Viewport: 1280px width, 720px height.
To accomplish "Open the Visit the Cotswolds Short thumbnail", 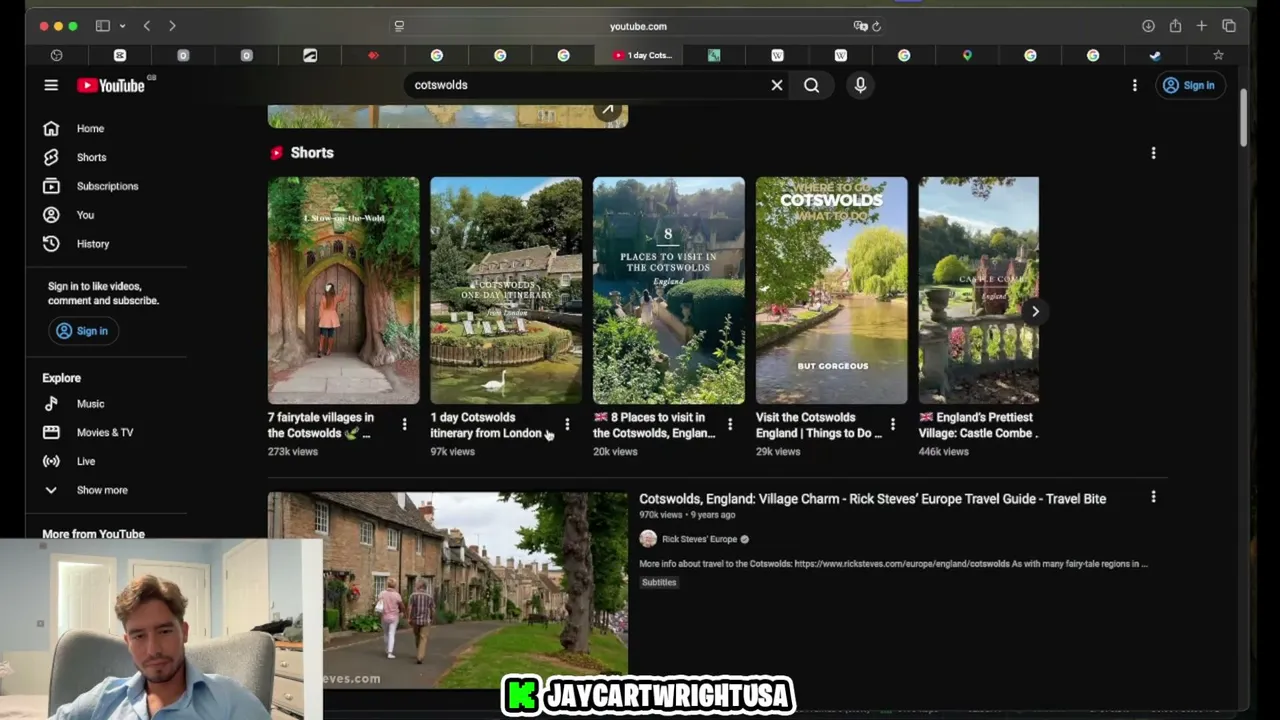I will click(832, 290).
